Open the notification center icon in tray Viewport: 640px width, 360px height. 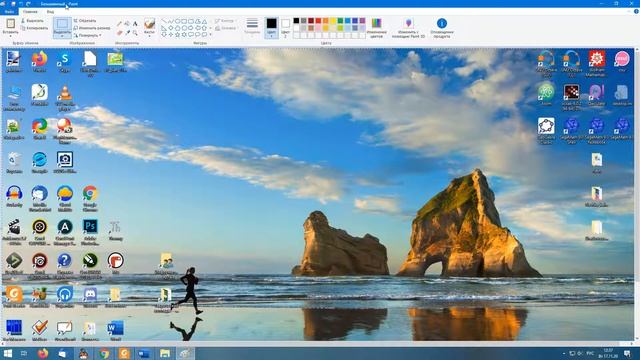pos(627,353)
